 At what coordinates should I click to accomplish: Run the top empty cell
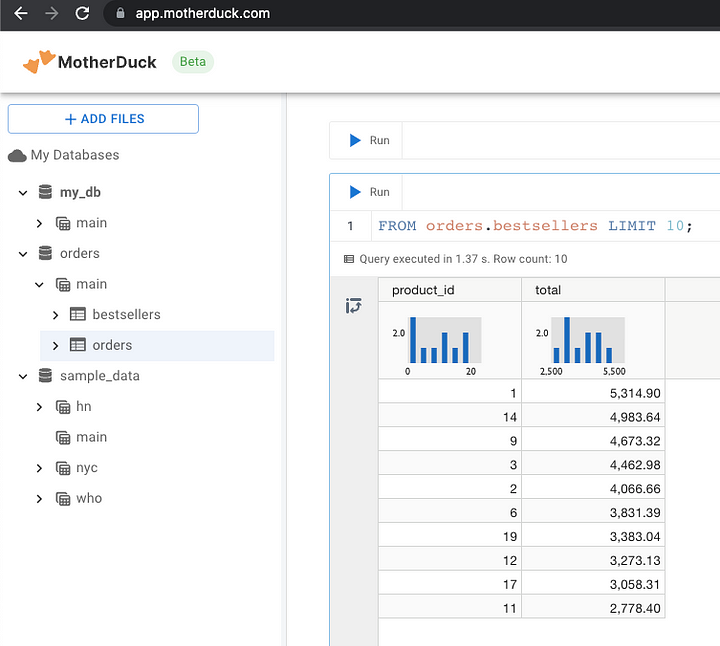click(367, 141)
